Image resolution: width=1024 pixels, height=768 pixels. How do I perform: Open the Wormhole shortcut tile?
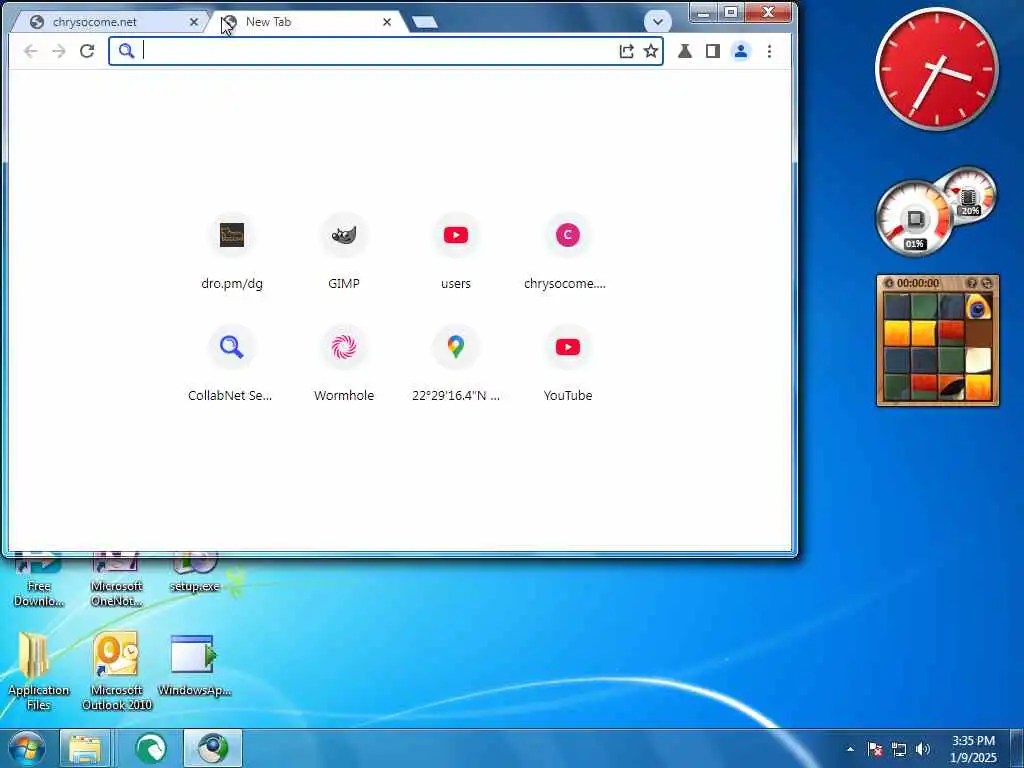pyautogui.click(x=344, y=363)
